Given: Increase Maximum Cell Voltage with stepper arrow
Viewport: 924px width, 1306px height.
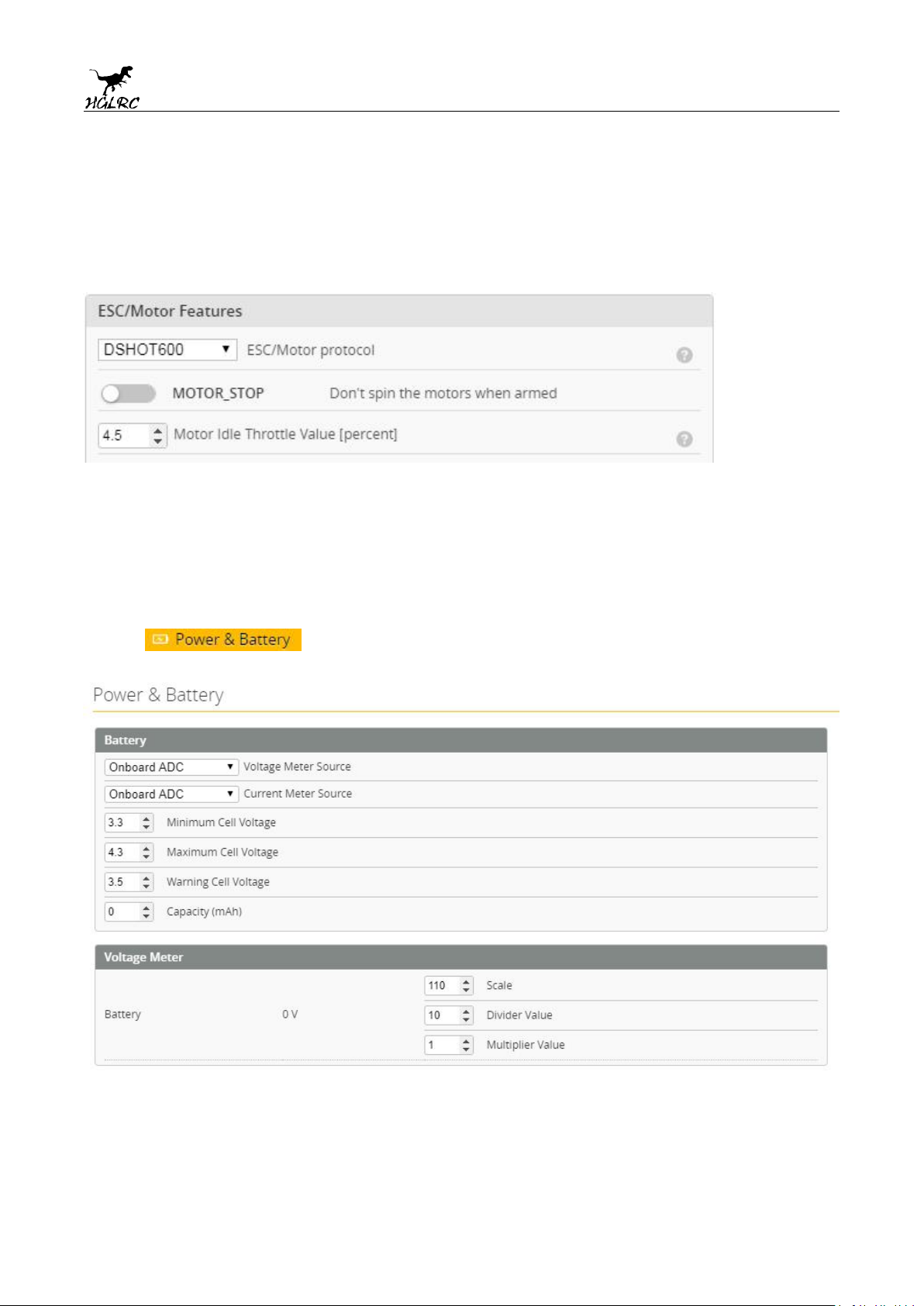Looking at the screenshot, I should click(147, 848).
